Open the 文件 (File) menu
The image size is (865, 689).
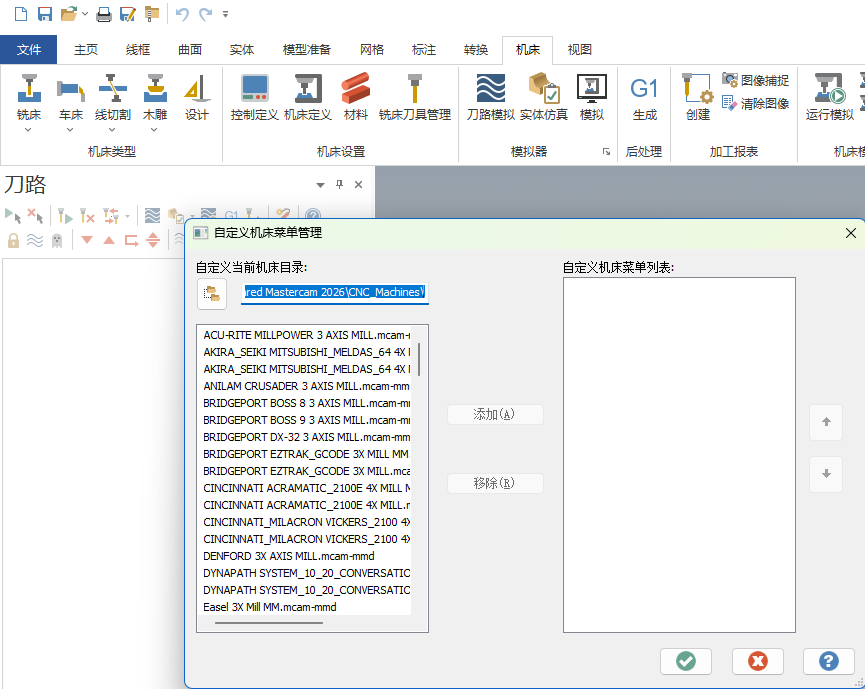pos(29,49)
